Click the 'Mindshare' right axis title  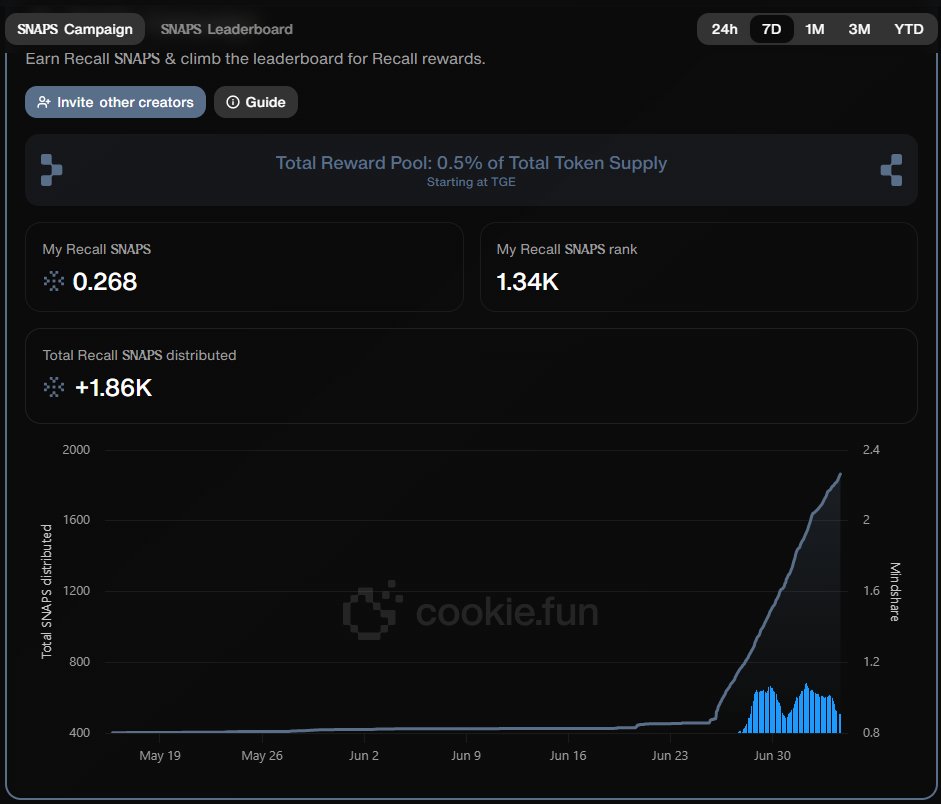[x=895, y=592]
